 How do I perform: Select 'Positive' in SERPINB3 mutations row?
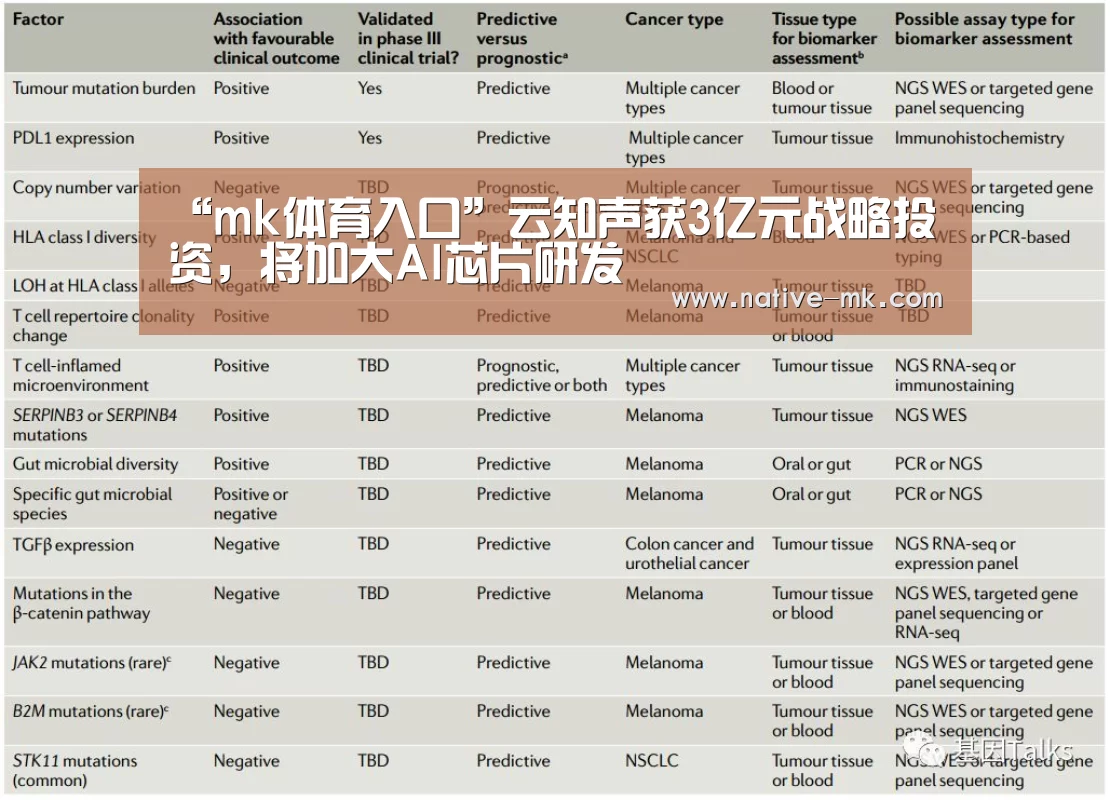241,416
